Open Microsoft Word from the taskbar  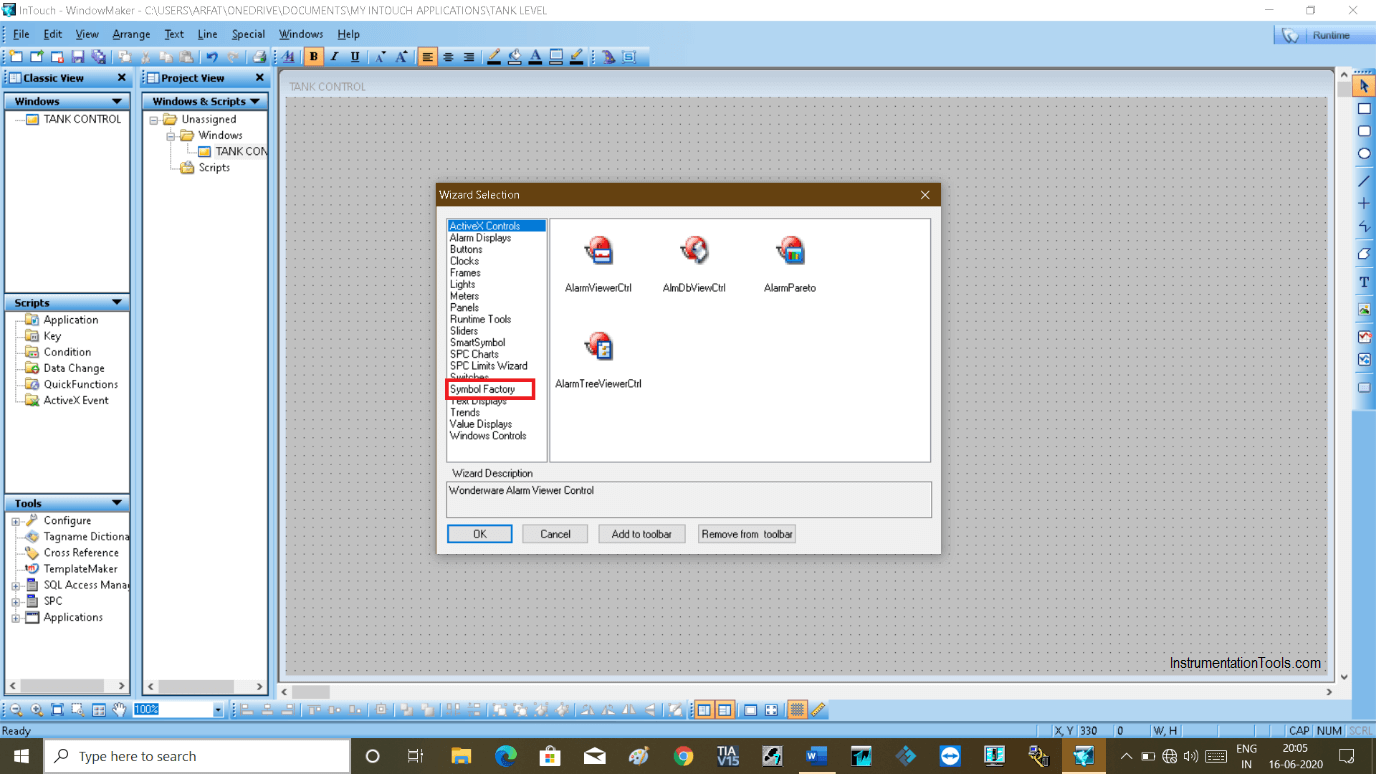click(x=816, y=756)
